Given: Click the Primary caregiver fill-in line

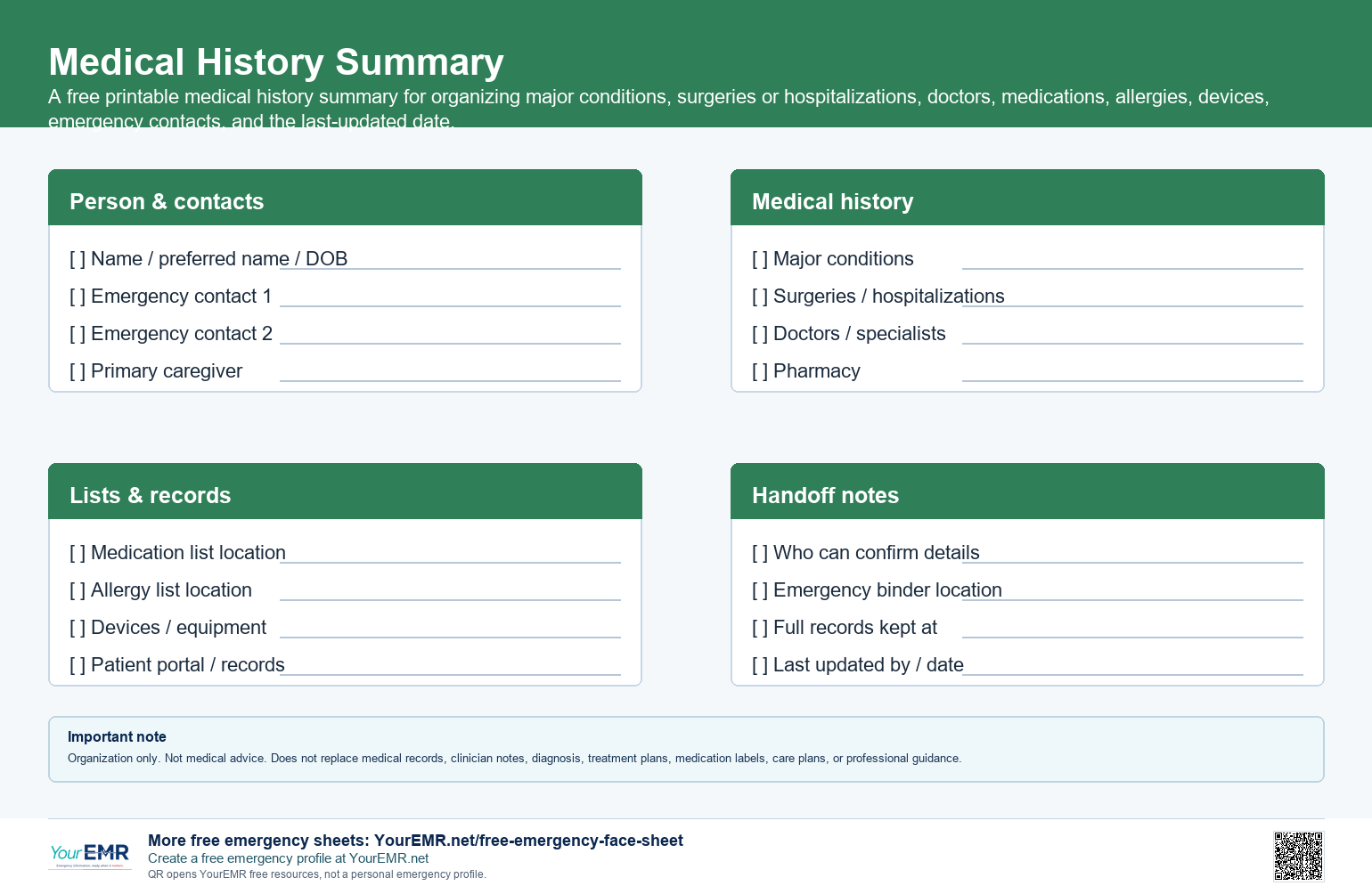Looking at the screenshot, I should (450, 380).
